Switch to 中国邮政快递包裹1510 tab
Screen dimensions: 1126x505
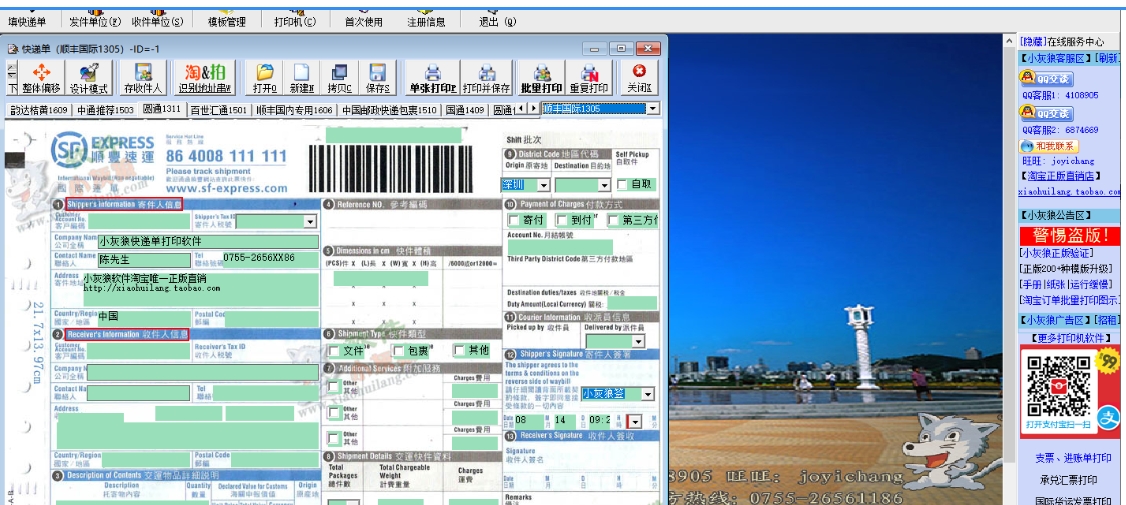click(x=389, y=110)
